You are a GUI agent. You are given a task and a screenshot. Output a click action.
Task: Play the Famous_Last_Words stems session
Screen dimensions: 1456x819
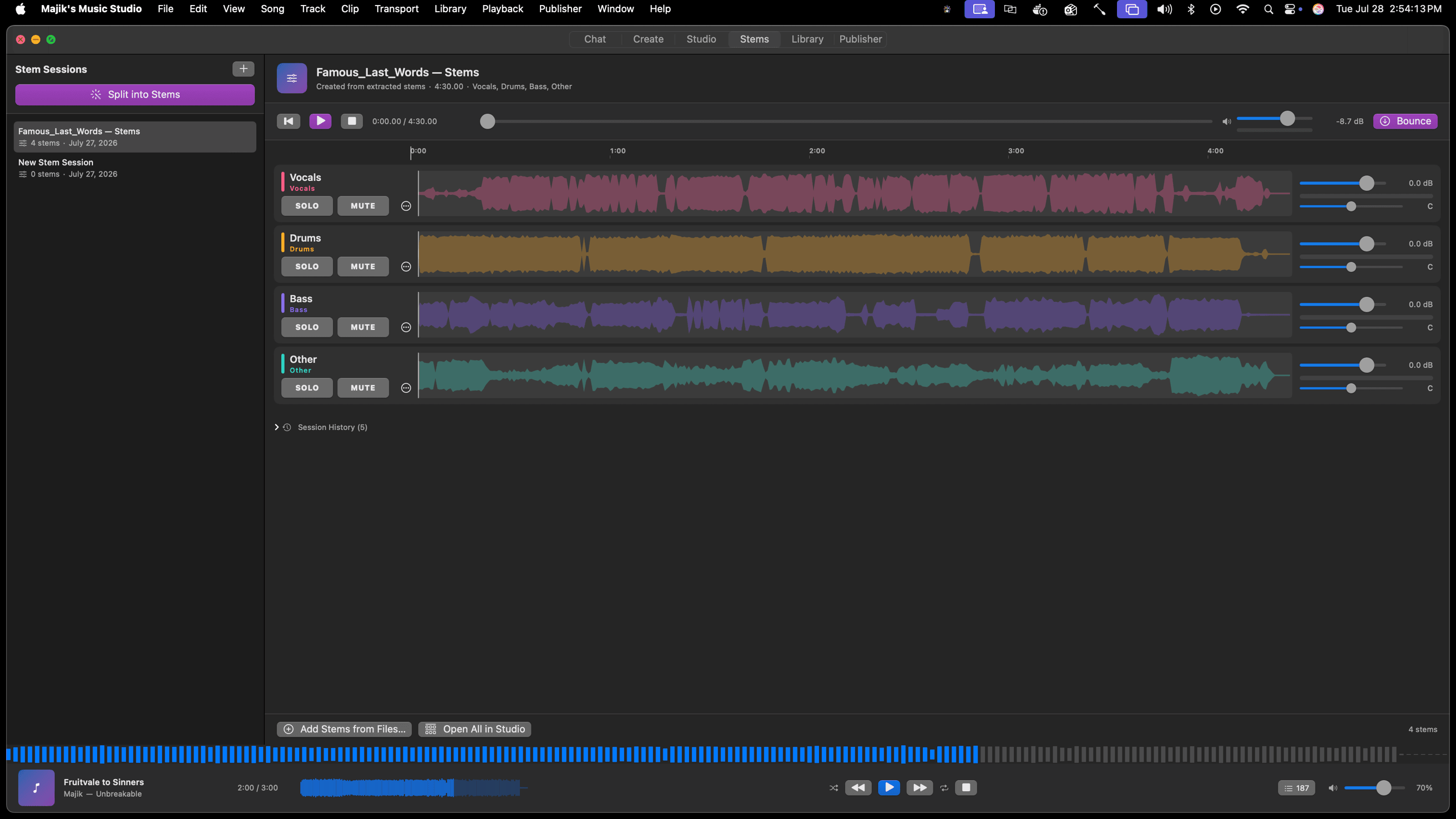(320, 121)
